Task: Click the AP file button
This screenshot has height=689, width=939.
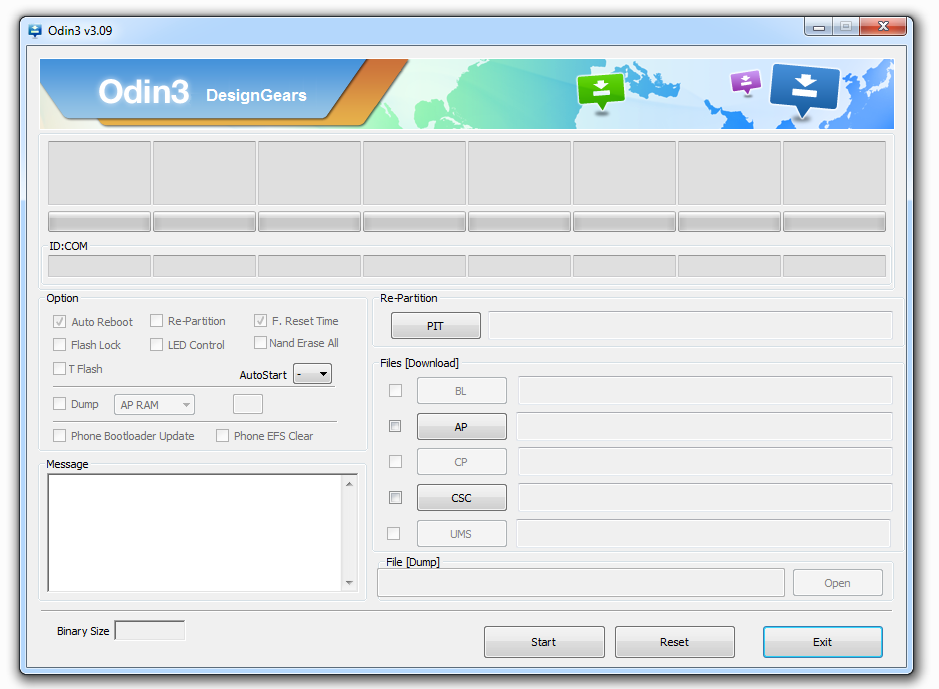Action: pos(462,427)
